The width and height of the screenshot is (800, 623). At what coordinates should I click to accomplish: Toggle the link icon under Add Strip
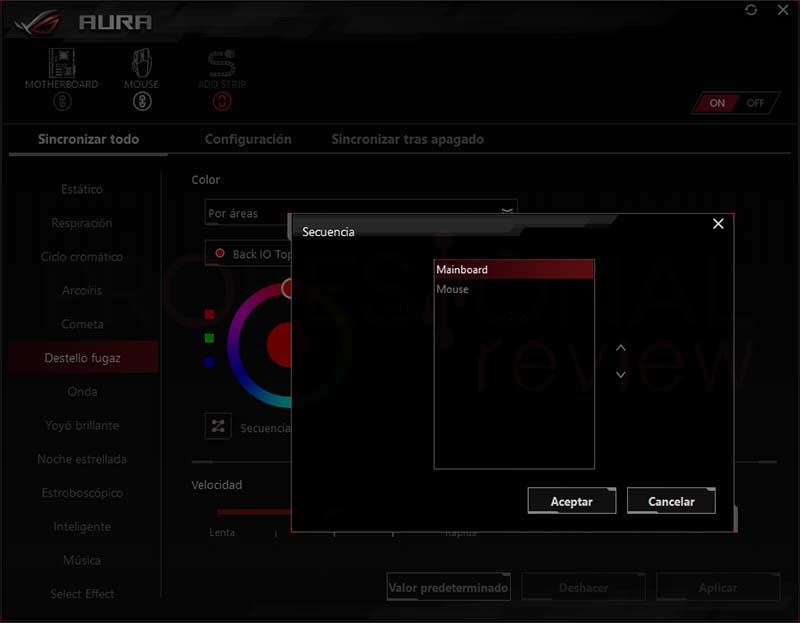[x=222, y=102]
